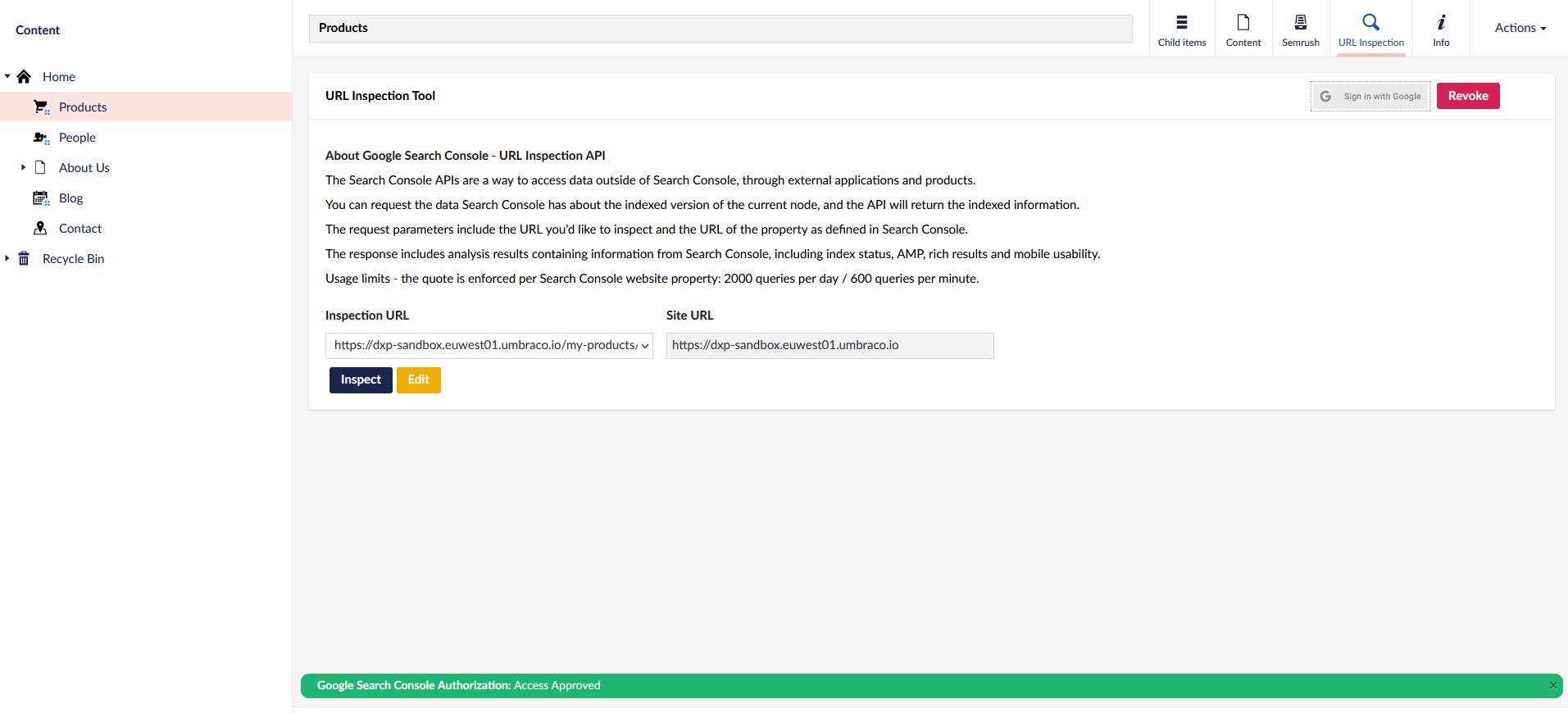1568x713 pixels.
Task: Expand the Recycle Bin node
Action: point(7,258)
